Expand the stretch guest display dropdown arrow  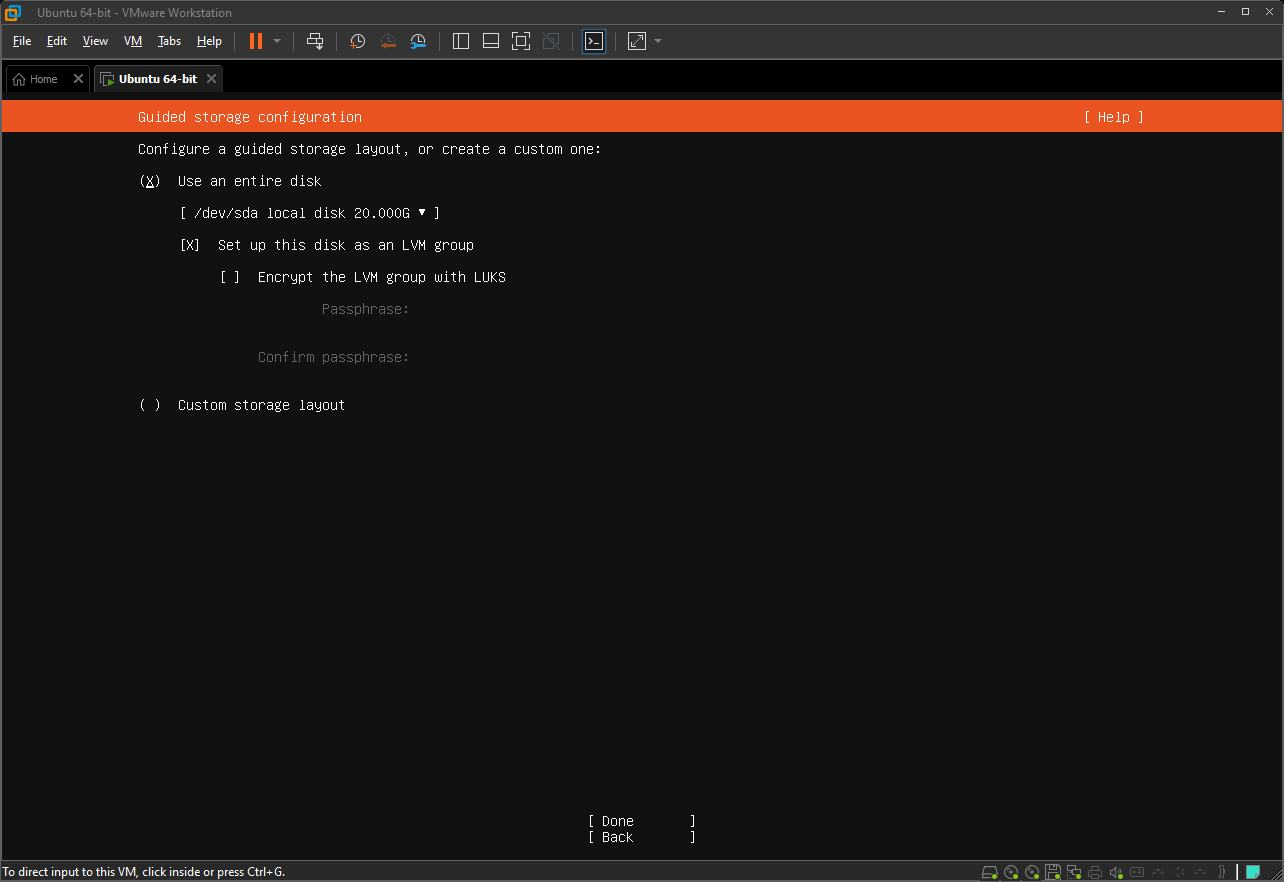pyautogui.click(x=658, y=41)
